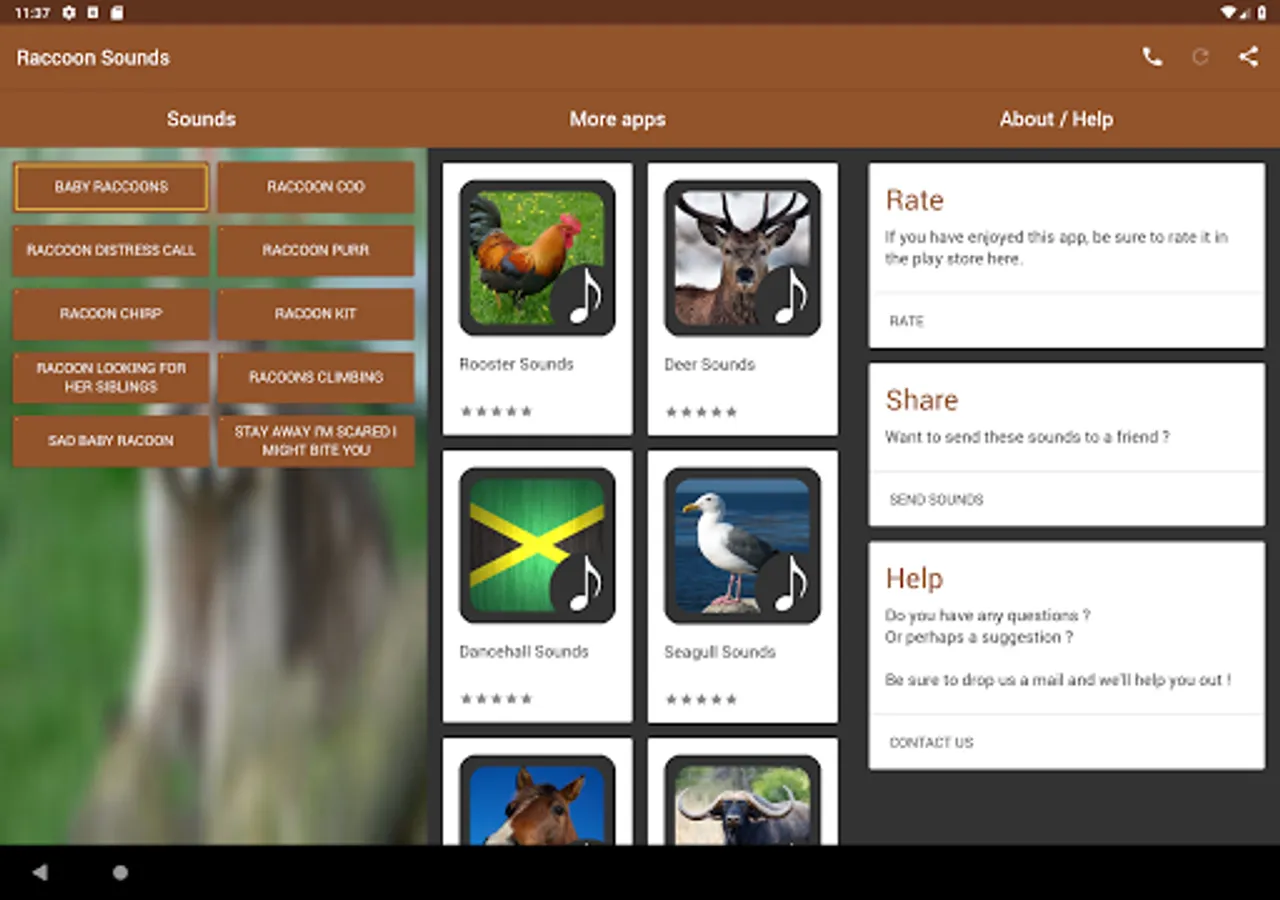Open the Deer Sounds app icon
Screen dimensions: 1280x900
click(x=742, y=258)
